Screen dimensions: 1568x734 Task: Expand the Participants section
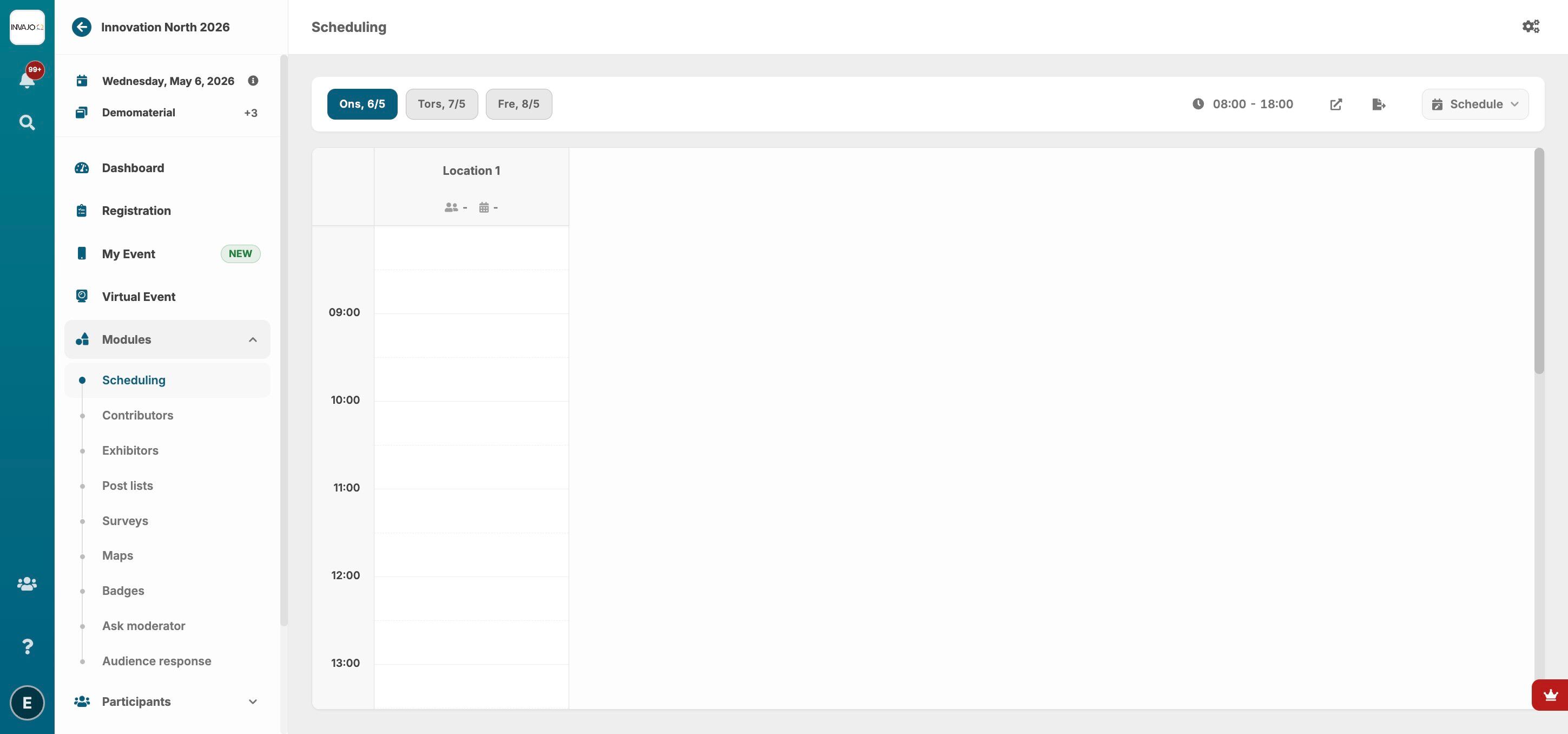[253, 702]
